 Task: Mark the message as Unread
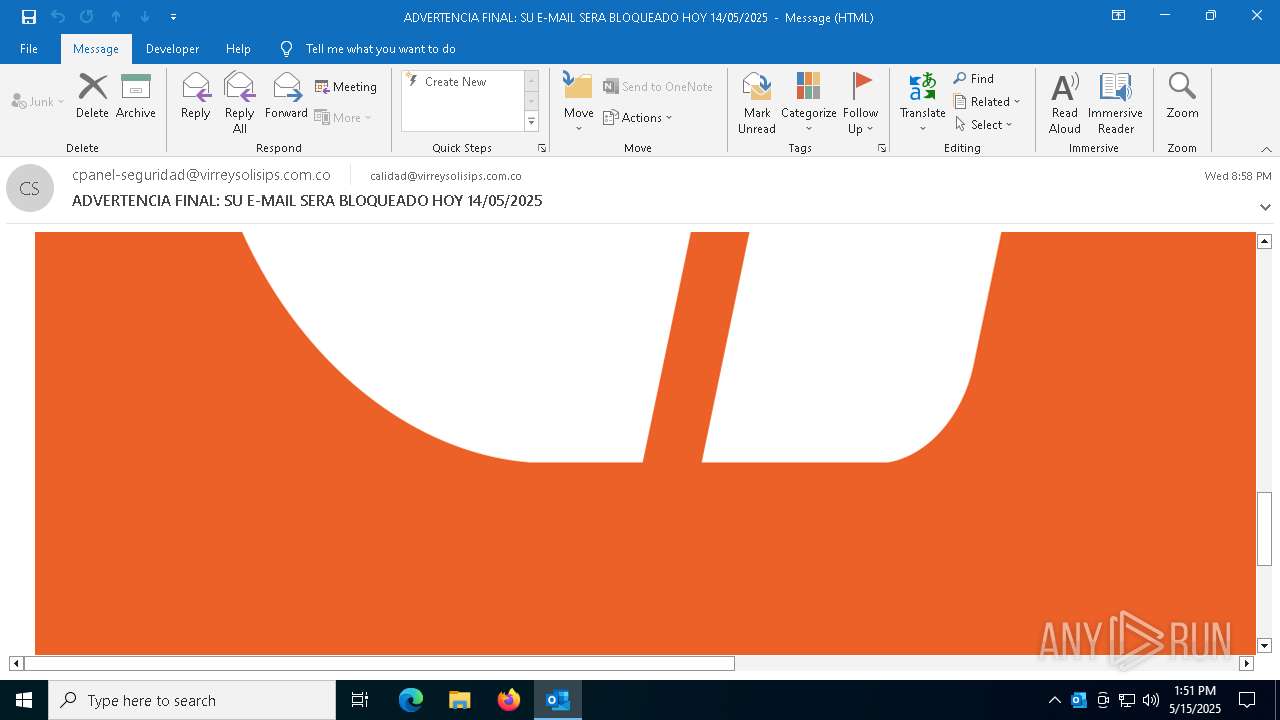(x=757, y=103)
